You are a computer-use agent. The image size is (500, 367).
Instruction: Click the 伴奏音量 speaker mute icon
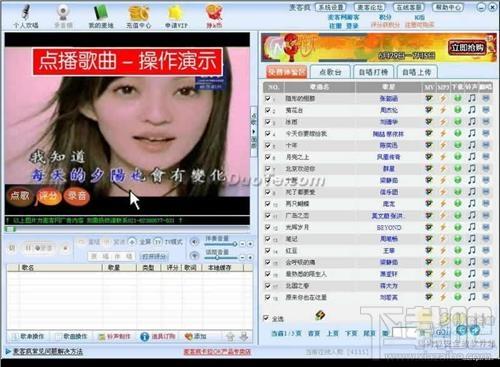(x=194, y=242)
